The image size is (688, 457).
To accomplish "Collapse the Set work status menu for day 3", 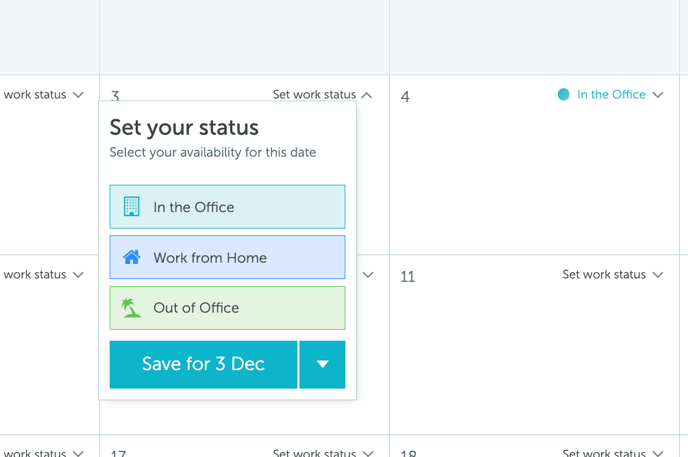I will click(322, 94).
